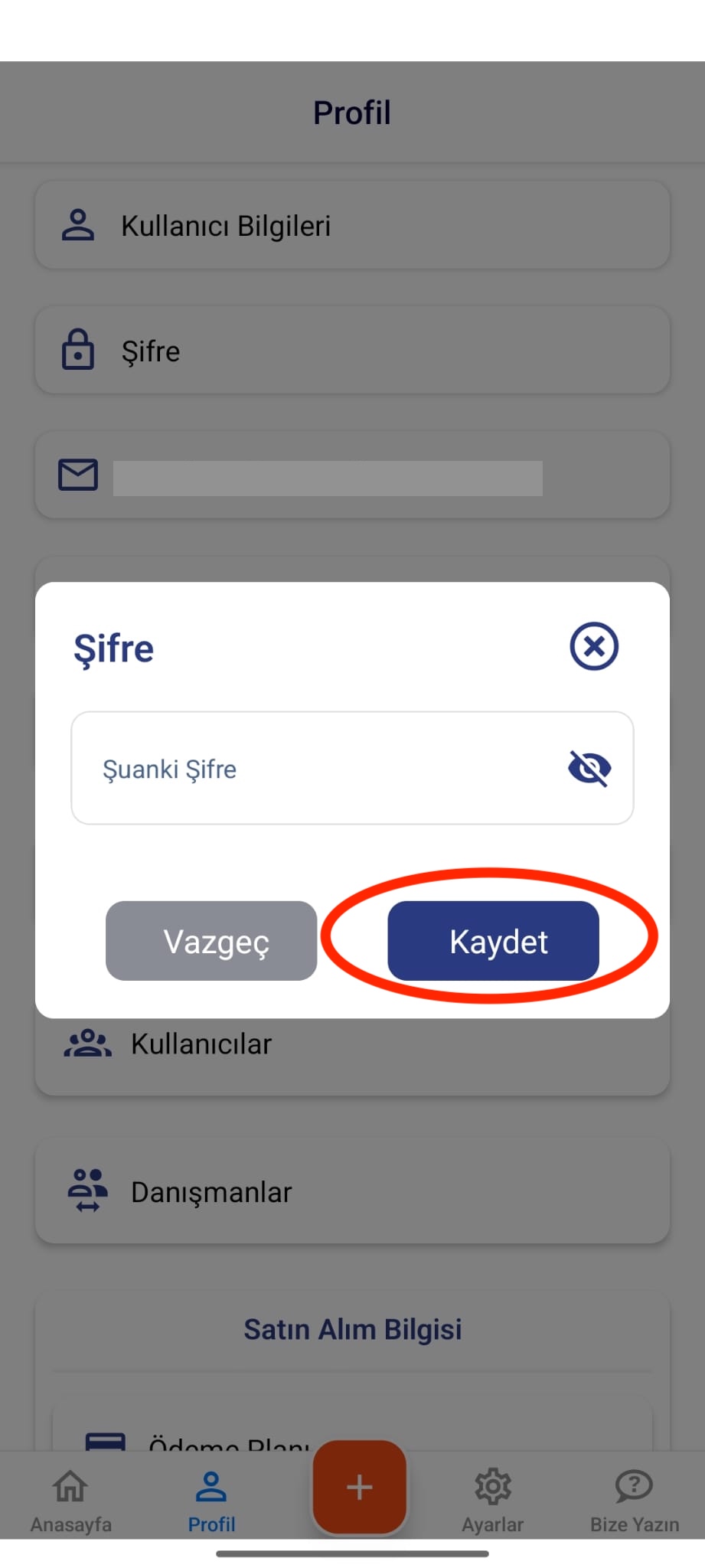Select the Danışmanlar list row

pyautogui.click(x=352, y=1191)
